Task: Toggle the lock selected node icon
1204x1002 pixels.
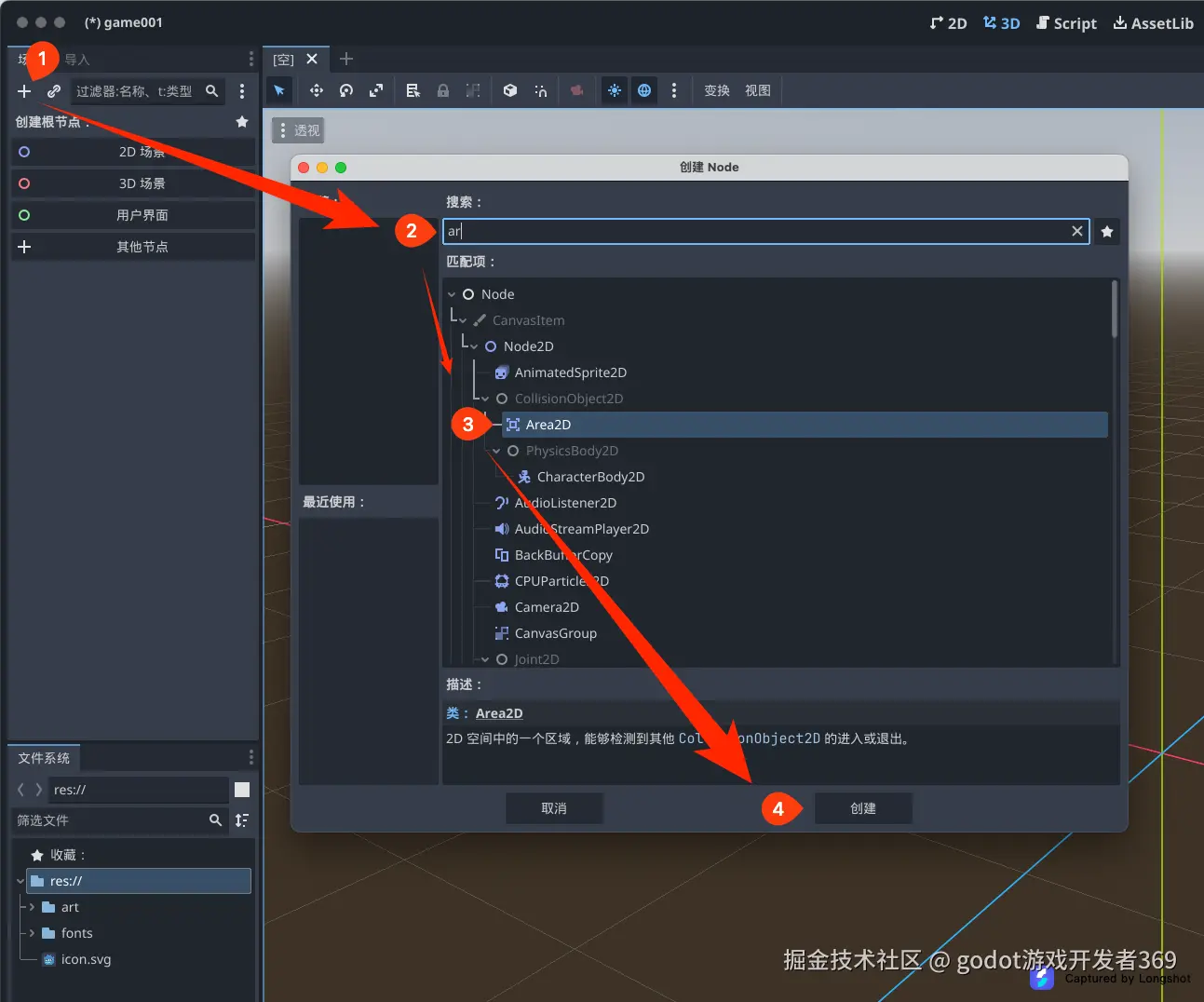Action: [443, 90]
